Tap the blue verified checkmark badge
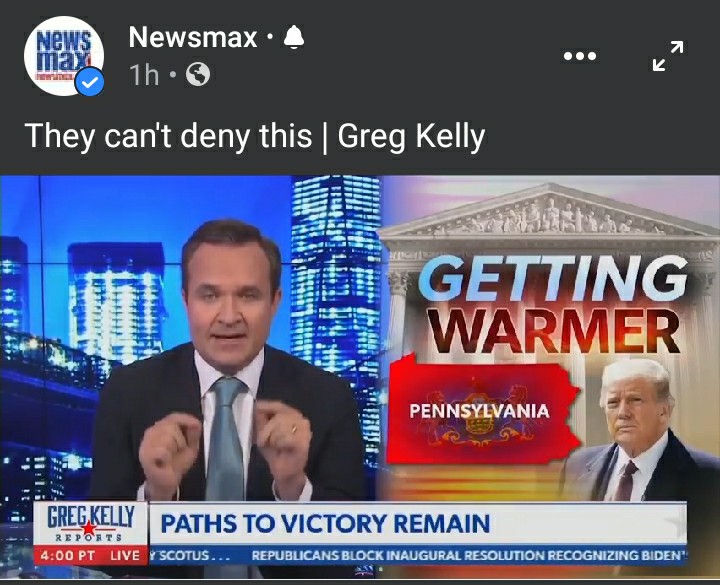 click(x=90, y=82)
